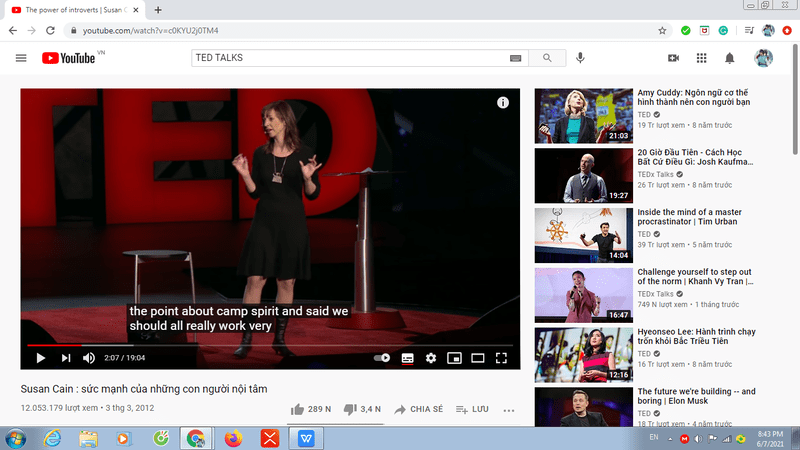Screen dimensions: 800x450
Task: Open the notifications bell
Action: pyautogui.click(x=730, y=58)
